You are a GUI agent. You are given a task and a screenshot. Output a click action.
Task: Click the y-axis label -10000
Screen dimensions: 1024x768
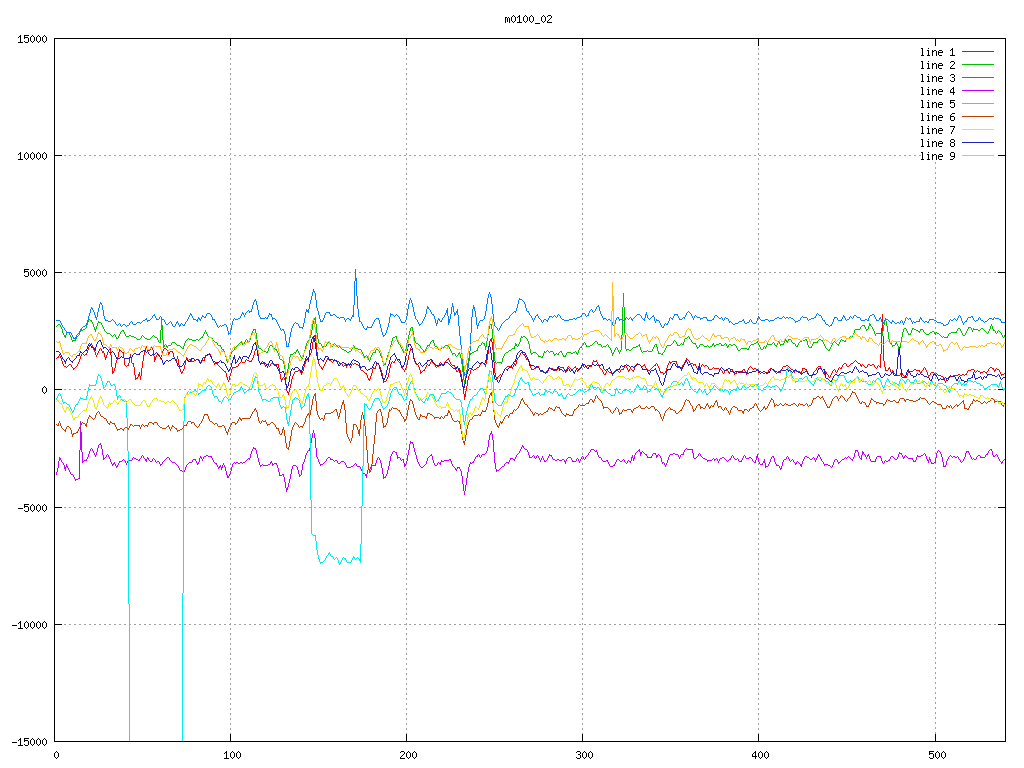(x=30, y=625)
